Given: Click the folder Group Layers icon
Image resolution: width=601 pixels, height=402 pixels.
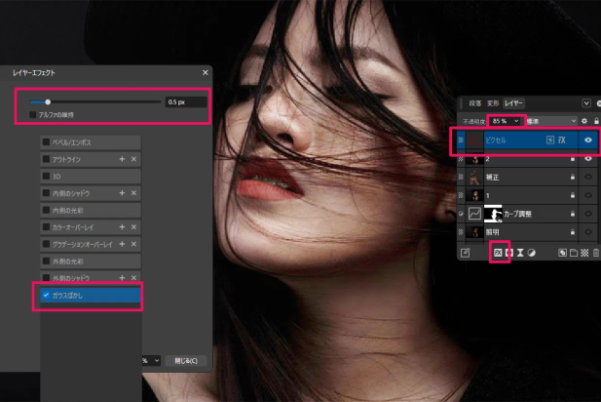Looking at the screenshot, I should pyautogui.click(x=573, y=253).
